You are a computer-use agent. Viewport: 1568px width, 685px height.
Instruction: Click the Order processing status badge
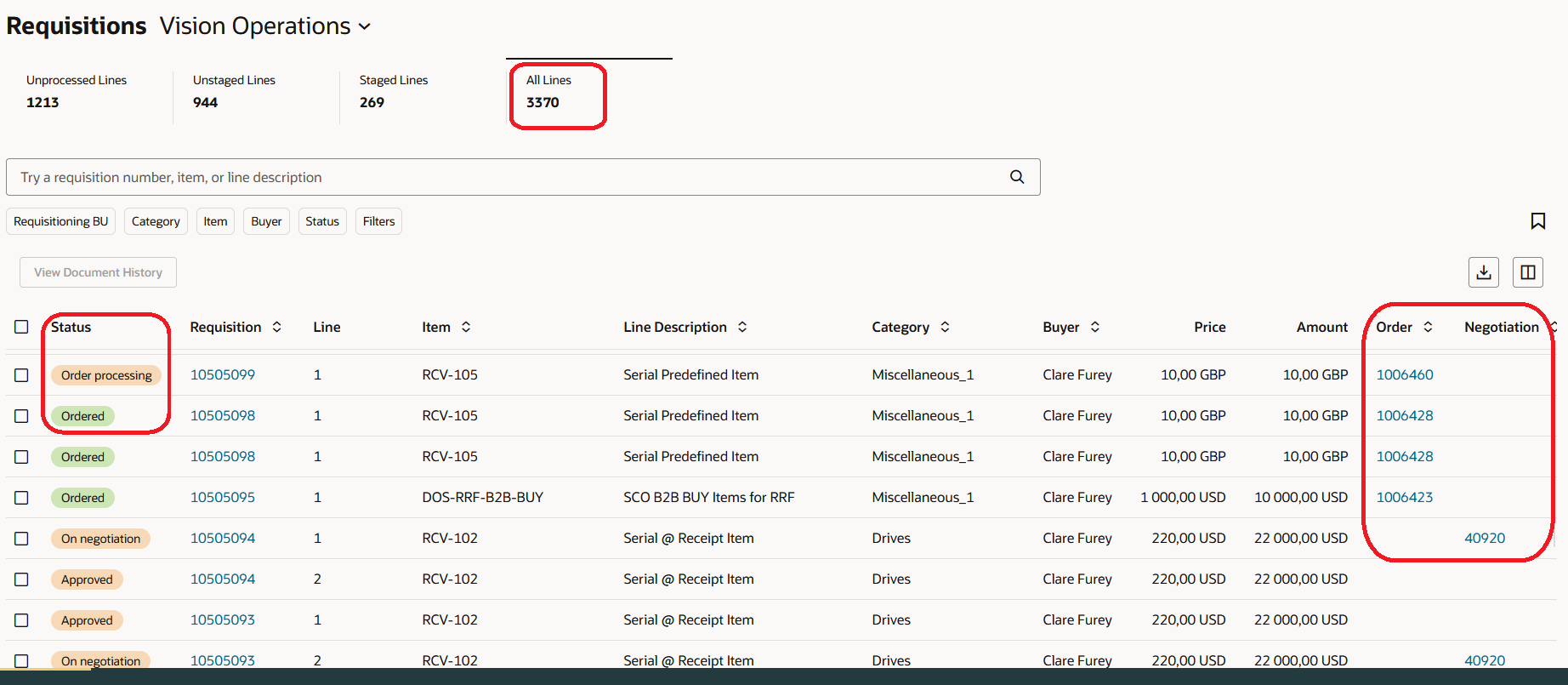[x=106, y=375]
